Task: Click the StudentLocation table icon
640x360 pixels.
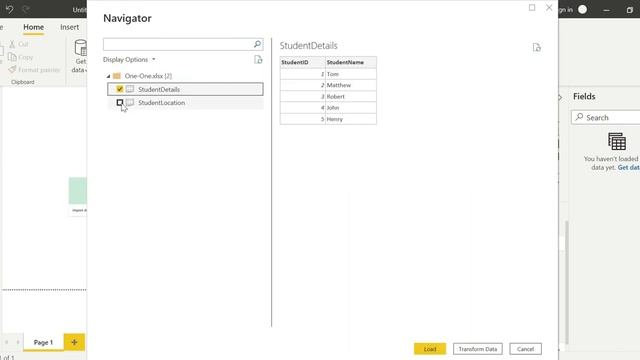Action: point(130,102)
